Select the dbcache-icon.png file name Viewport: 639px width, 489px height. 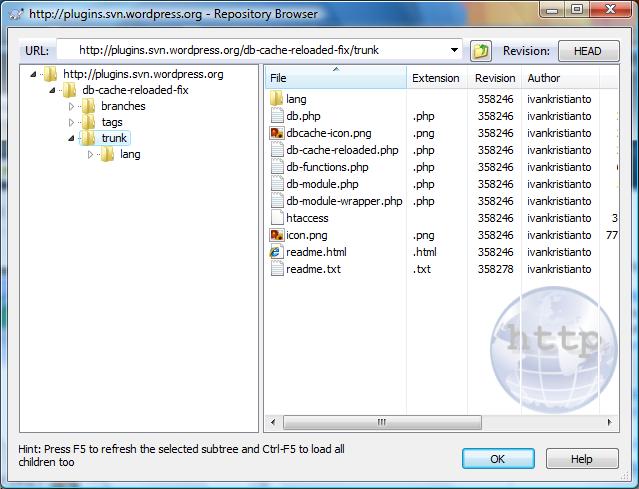pos(329,133)
